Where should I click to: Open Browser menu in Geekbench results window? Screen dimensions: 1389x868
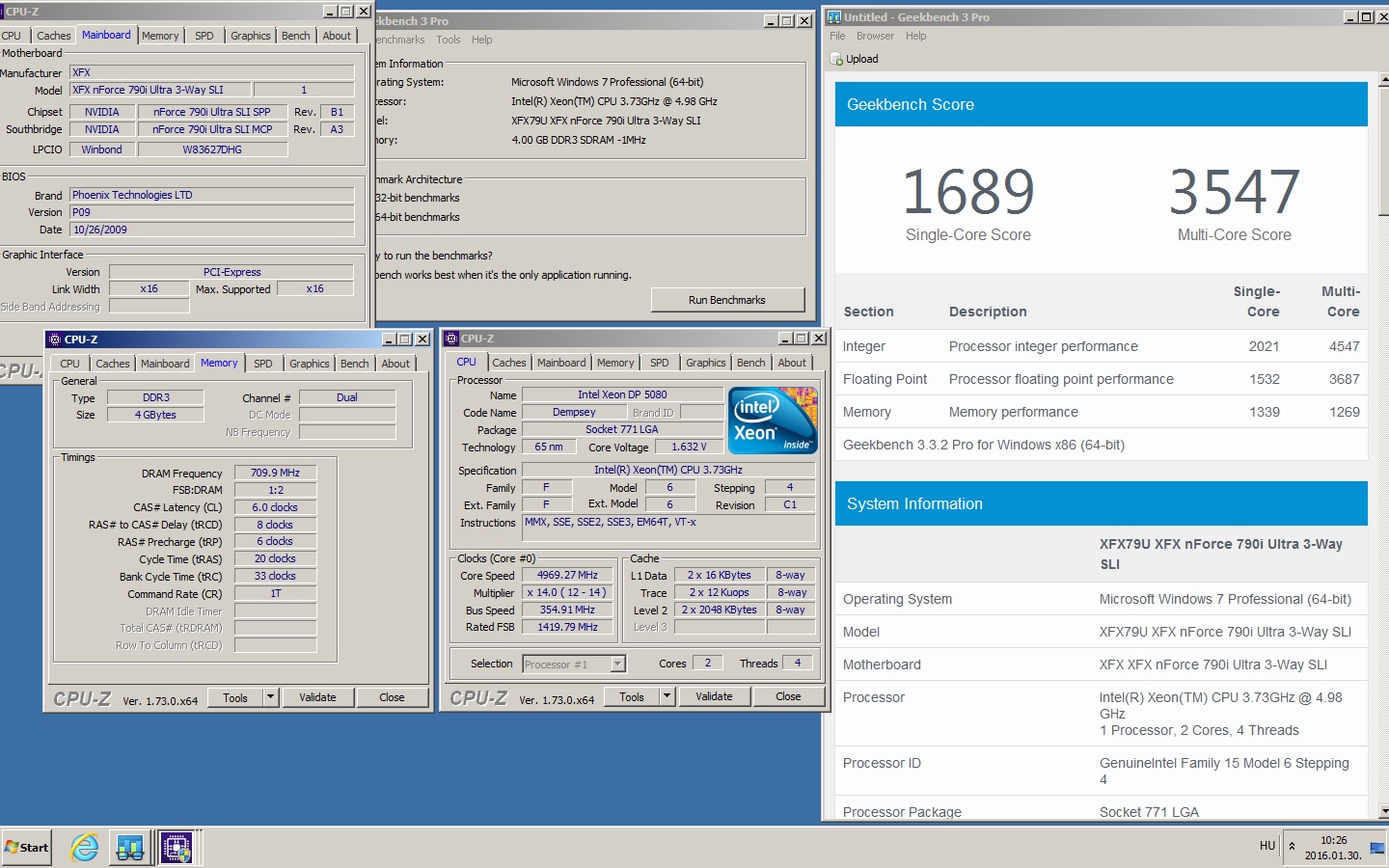875,36
